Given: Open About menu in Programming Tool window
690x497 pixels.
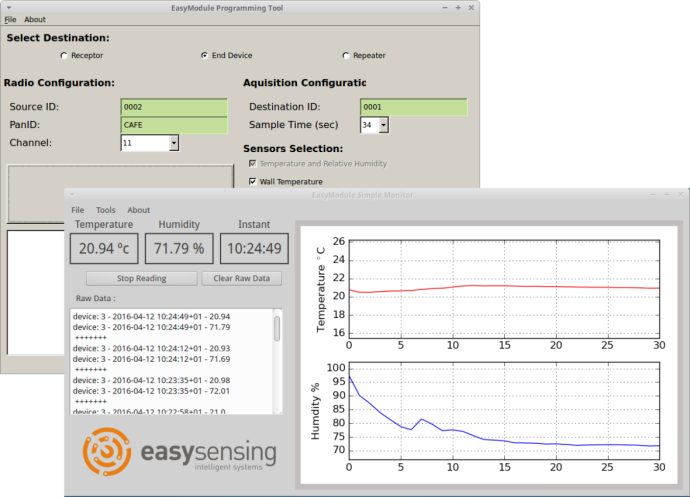Looking at the screenshot, I should 35,19.
